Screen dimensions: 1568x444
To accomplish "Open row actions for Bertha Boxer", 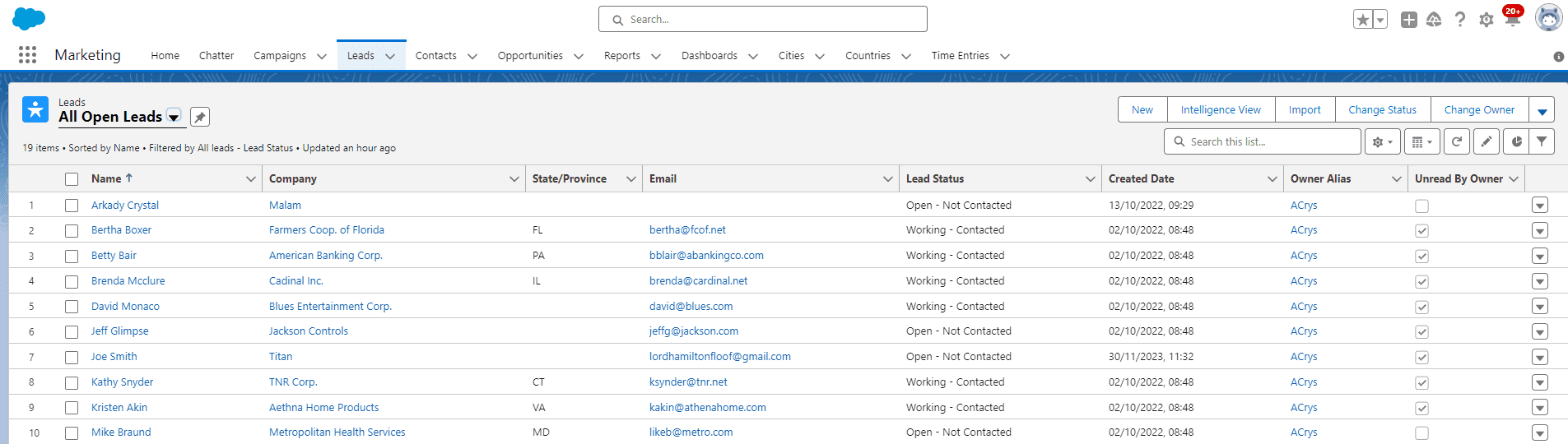I will coord(1540,231).
